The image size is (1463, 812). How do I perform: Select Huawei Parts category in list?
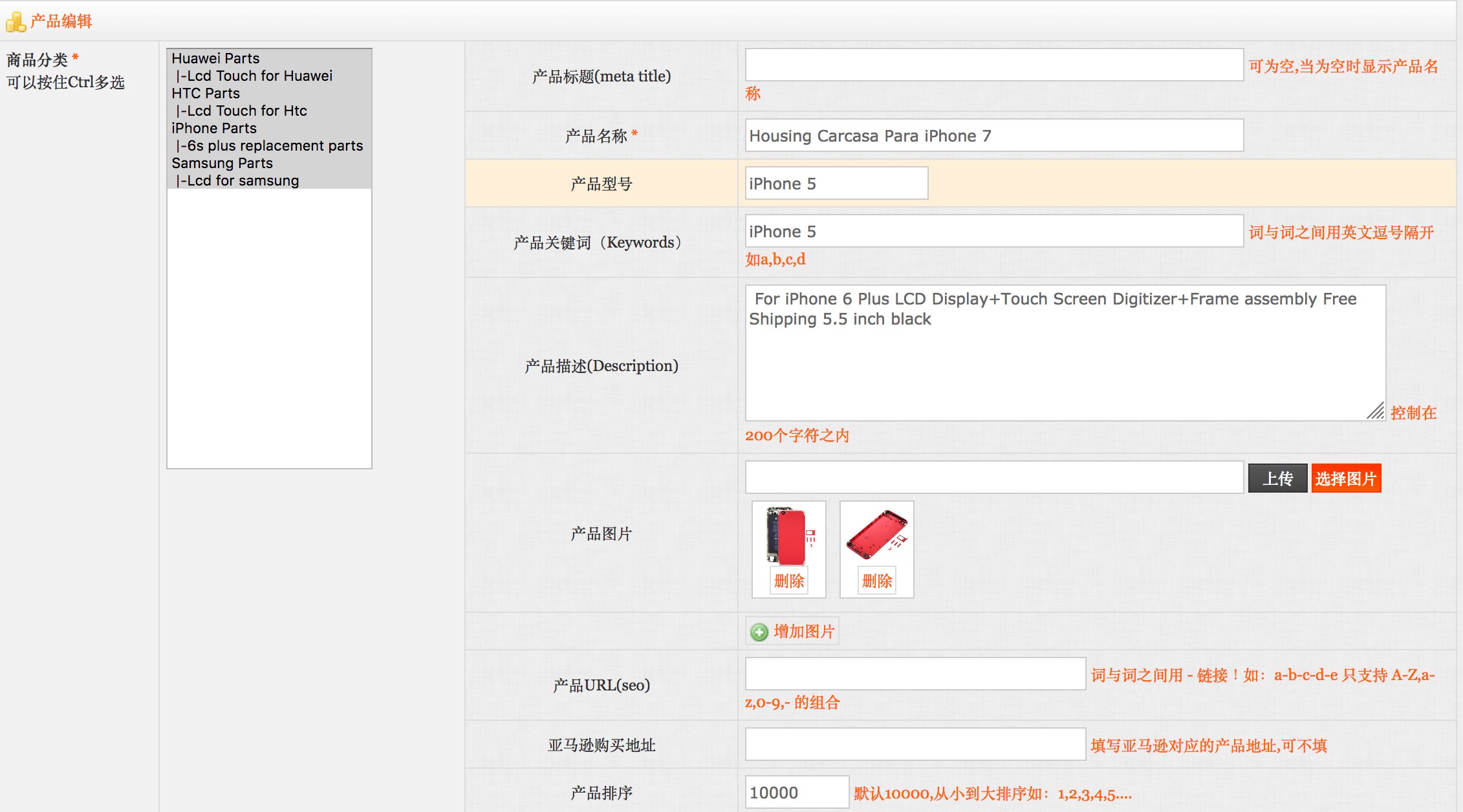215,58
